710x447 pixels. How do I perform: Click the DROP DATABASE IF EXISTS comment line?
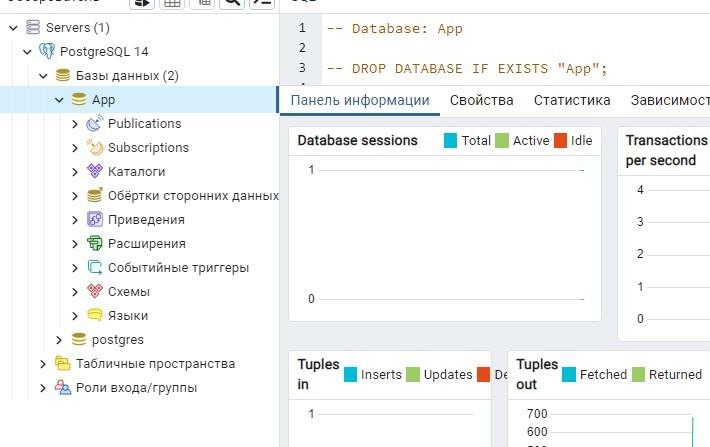click(467, 68)
